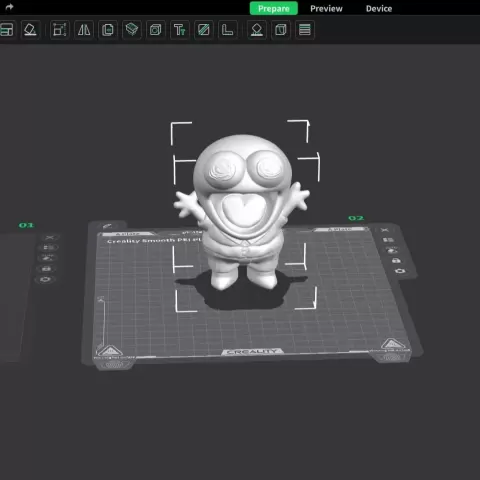Viewport: 480px width, 480px height.
Task: Remove plate 02 with its X icon
Action: 385,230
